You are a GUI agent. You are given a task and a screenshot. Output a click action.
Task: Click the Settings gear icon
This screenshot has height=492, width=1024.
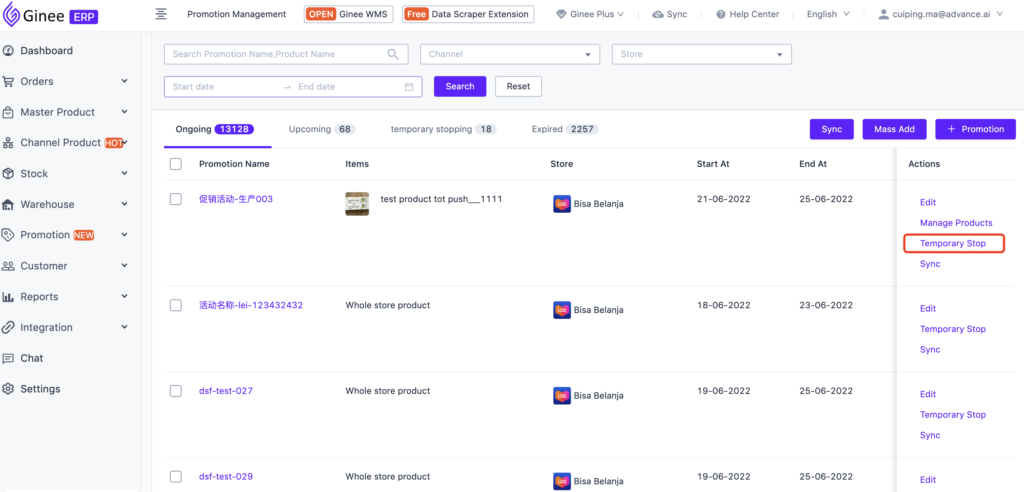click(8, 389)
